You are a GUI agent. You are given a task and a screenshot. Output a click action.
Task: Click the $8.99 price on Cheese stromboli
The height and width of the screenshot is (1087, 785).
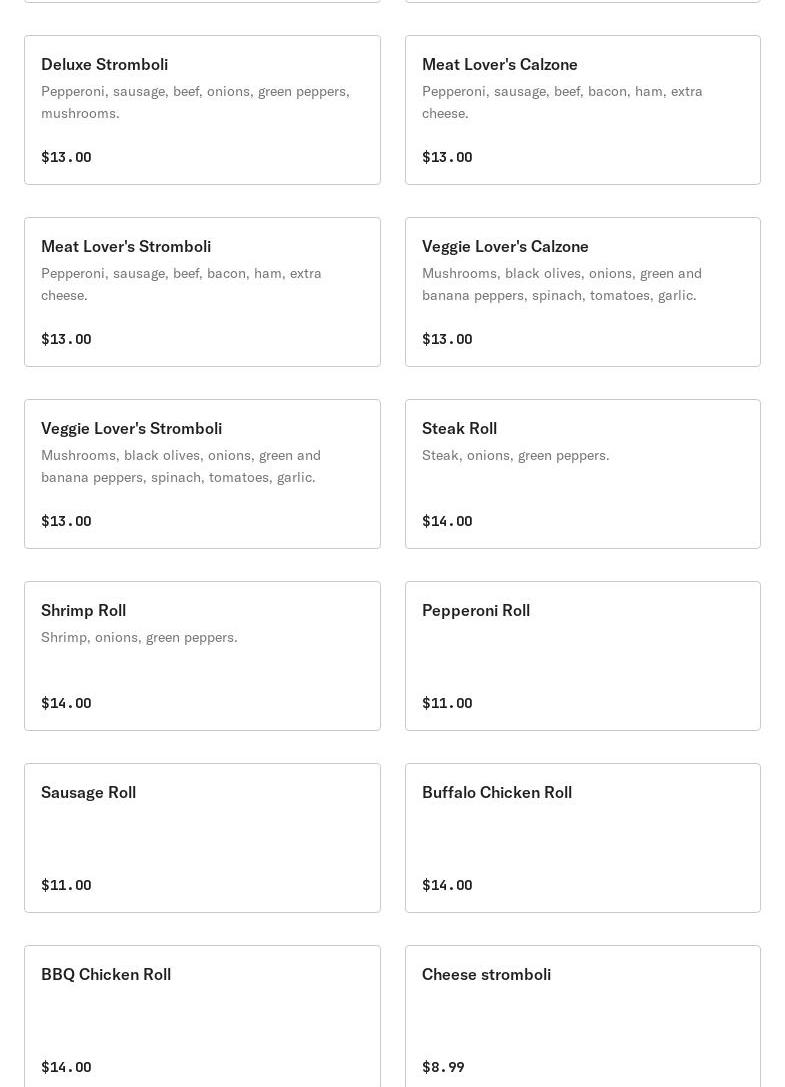443,1067
